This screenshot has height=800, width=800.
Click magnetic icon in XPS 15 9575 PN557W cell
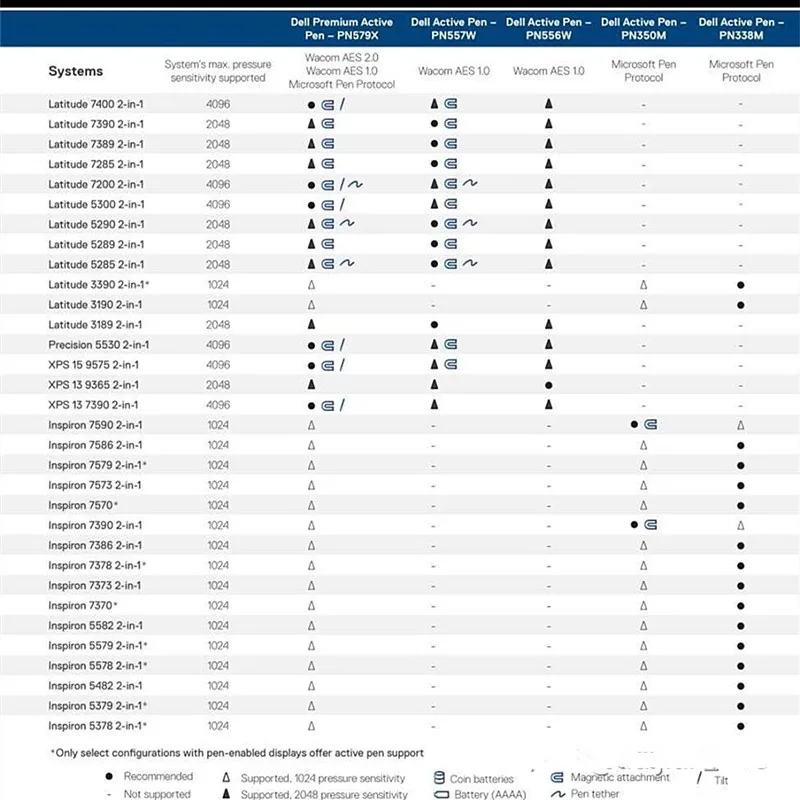[x=451, y=364]
